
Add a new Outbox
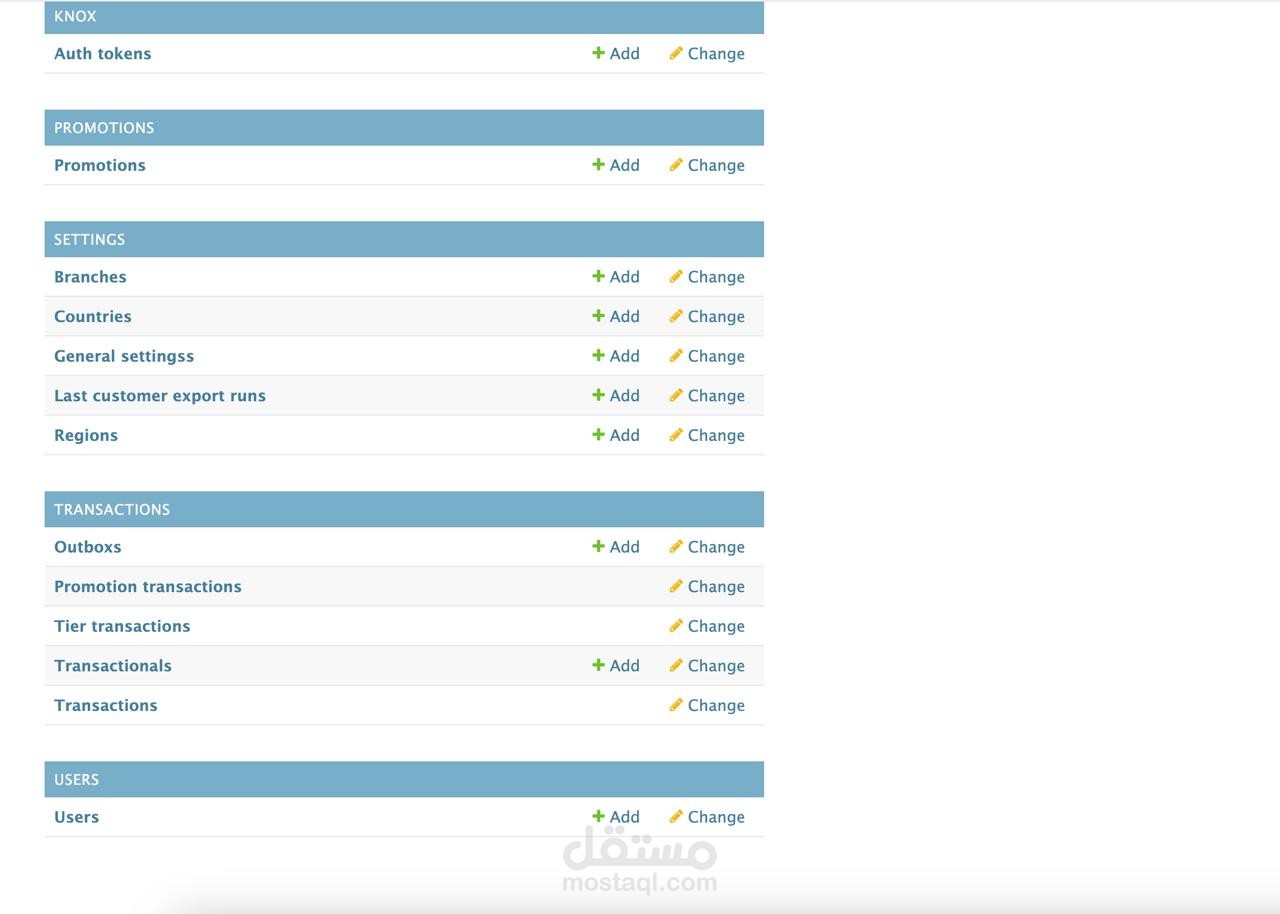[616, 547]
